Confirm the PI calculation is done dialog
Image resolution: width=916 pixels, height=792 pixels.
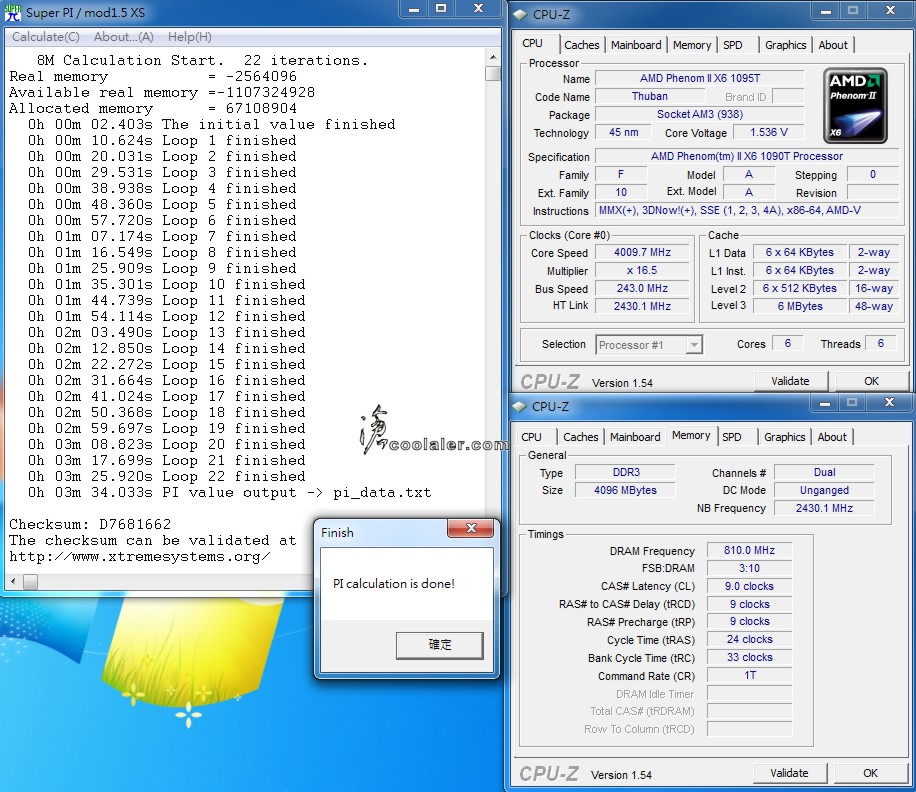pos(439,645)
